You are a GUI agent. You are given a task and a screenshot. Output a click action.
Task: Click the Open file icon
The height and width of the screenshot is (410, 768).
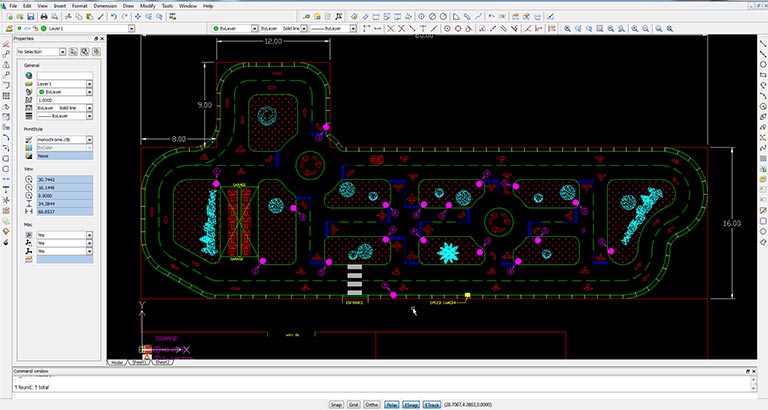point(20,17)
